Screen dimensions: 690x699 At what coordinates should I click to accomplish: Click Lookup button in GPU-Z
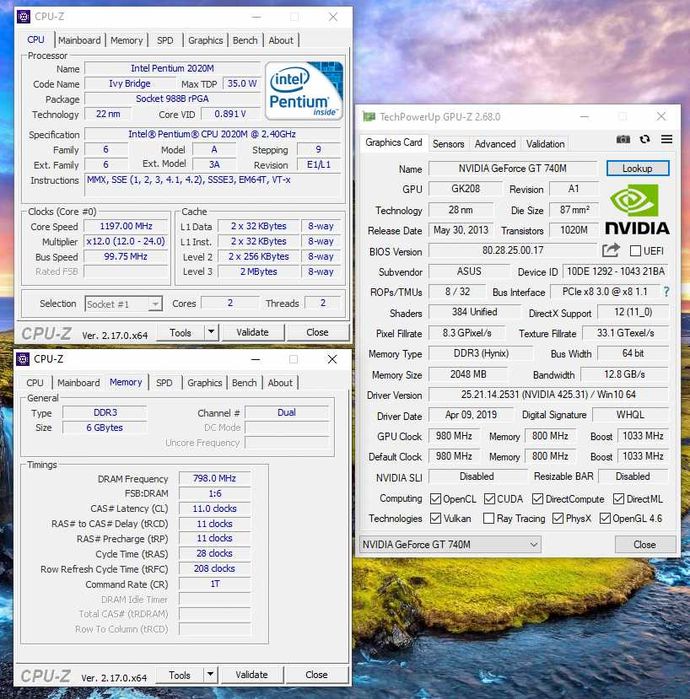pyautogui.click(x=637, y=169)
